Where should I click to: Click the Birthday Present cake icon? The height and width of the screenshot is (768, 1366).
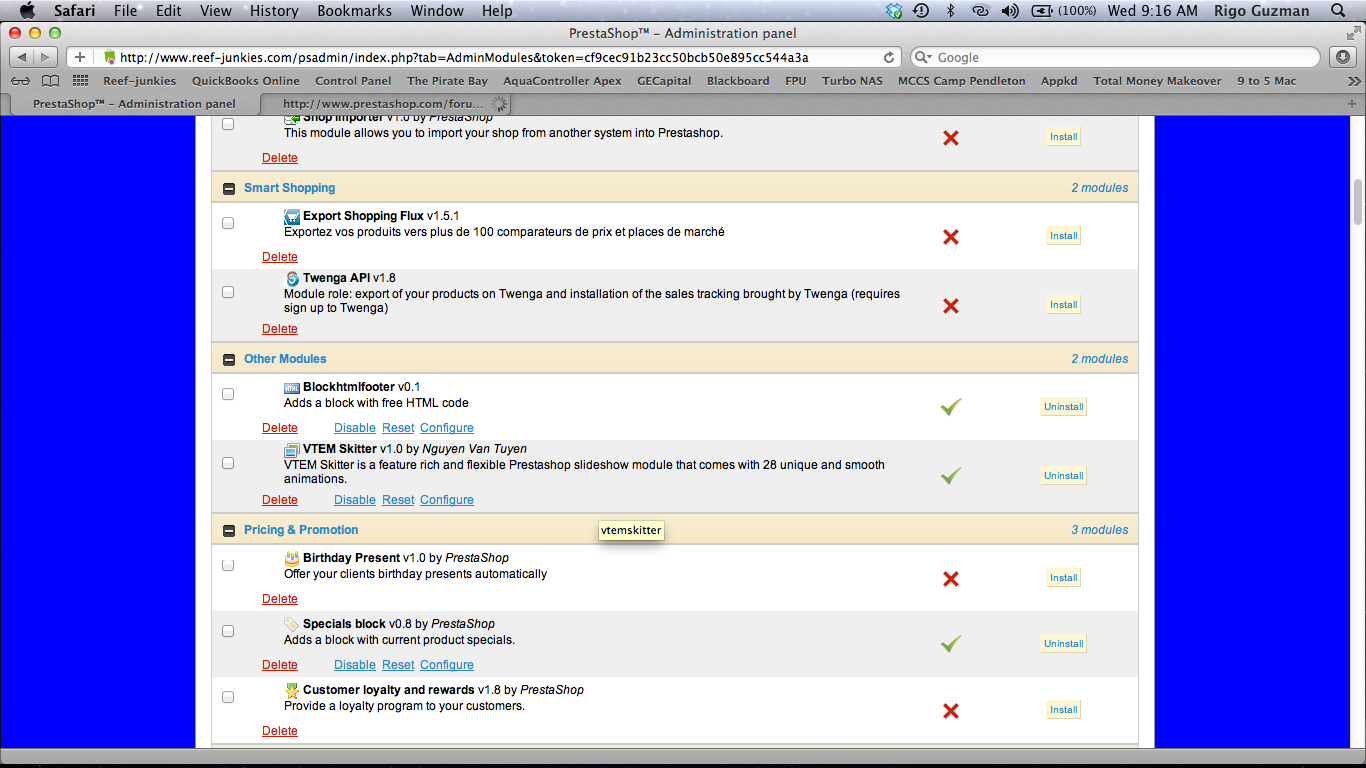(x=292, y=558)
